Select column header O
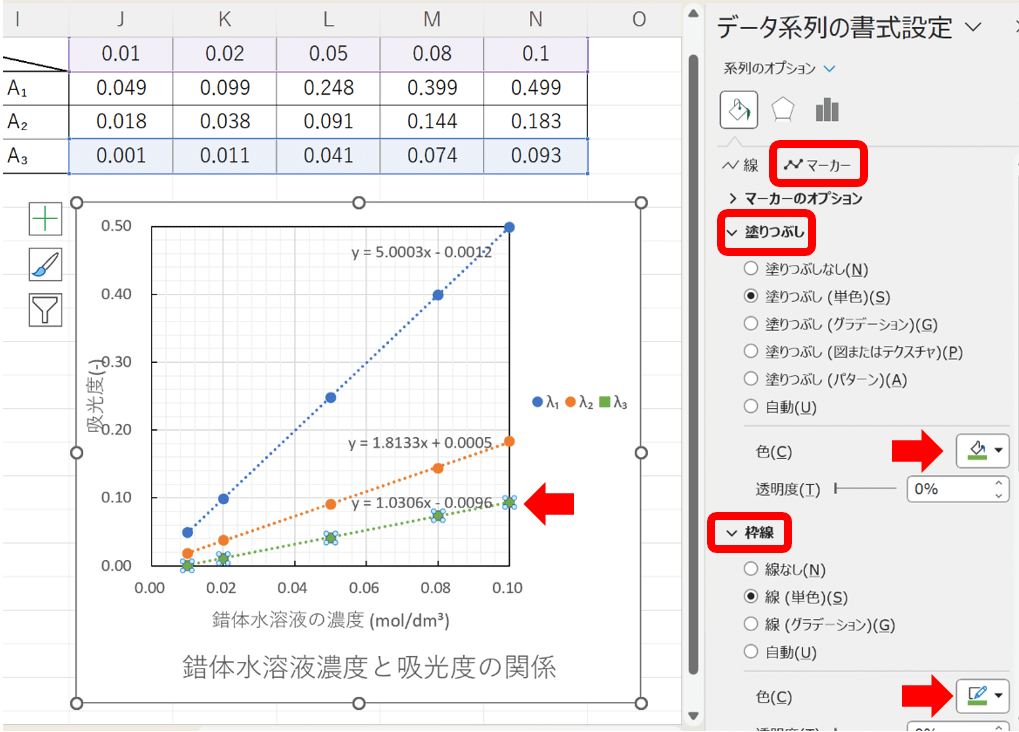 coord(639,20)
